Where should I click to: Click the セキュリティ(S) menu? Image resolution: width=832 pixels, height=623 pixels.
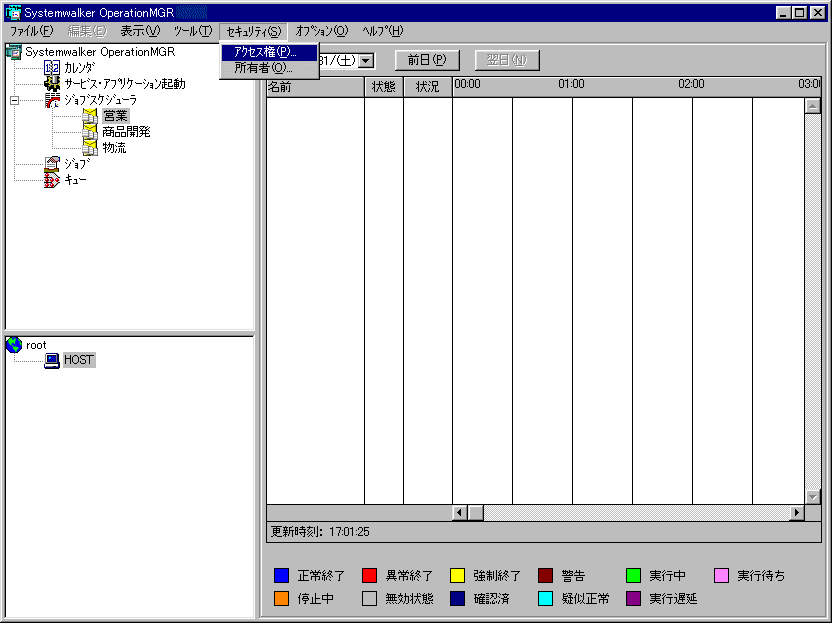(254, 32)
